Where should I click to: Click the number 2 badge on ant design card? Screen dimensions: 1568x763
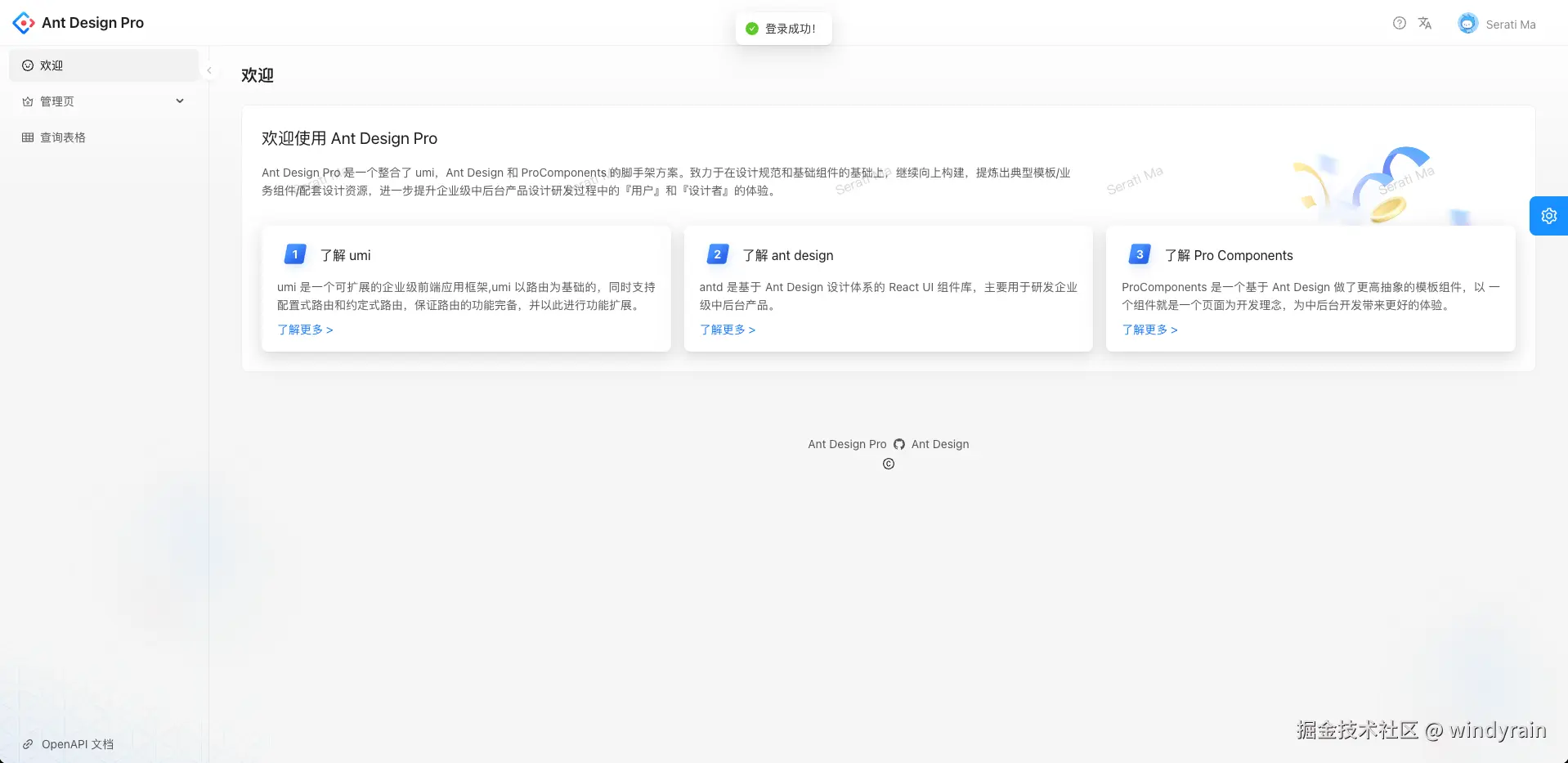tap(718, 254)
